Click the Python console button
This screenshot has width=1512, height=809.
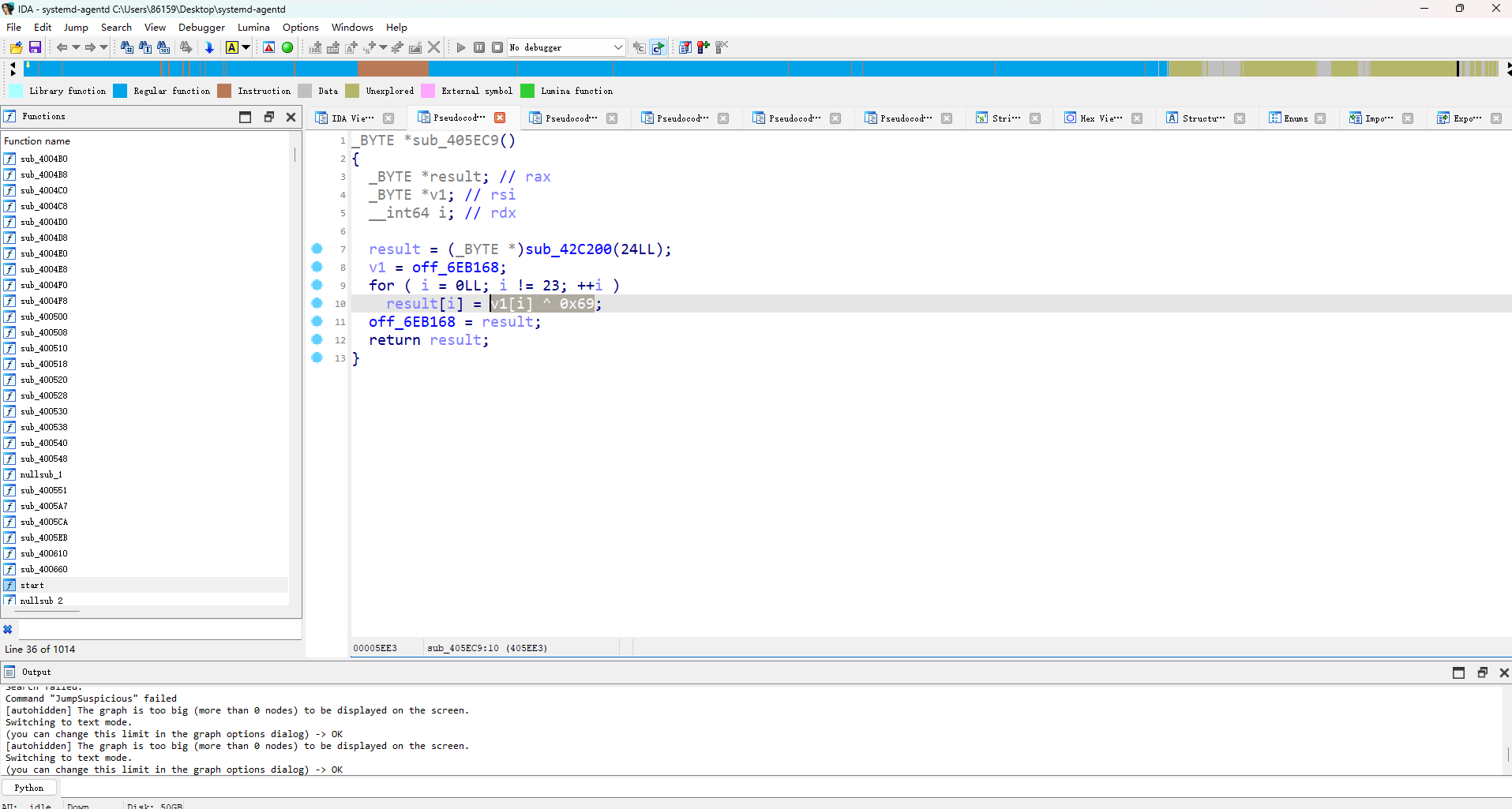[x=29, y=788]
